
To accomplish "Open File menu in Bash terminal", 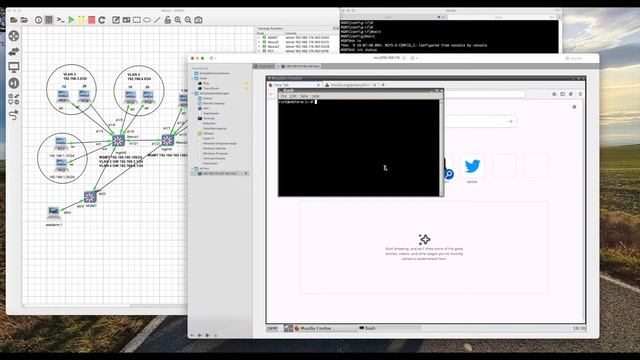I will (284, 96).
